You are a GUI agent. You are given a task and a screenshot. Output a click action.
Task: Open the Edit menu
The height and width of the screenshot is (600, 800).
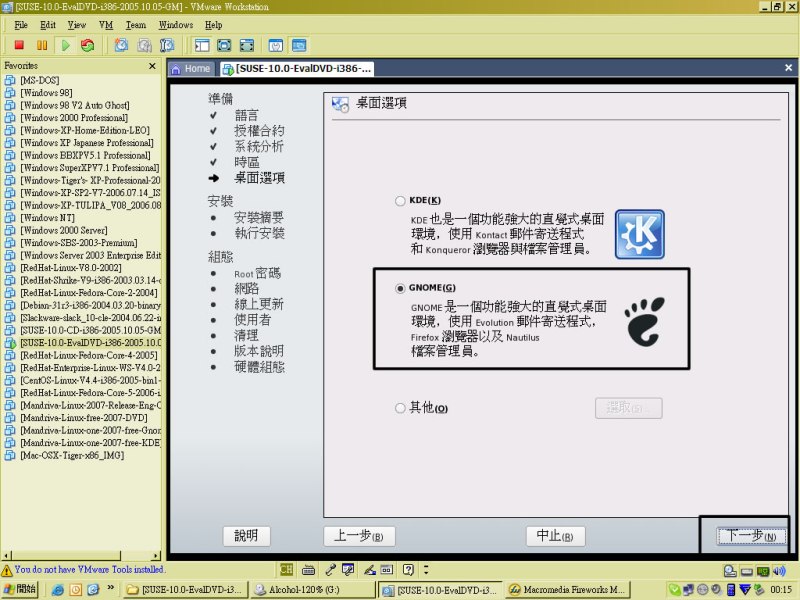click(48, 25)
